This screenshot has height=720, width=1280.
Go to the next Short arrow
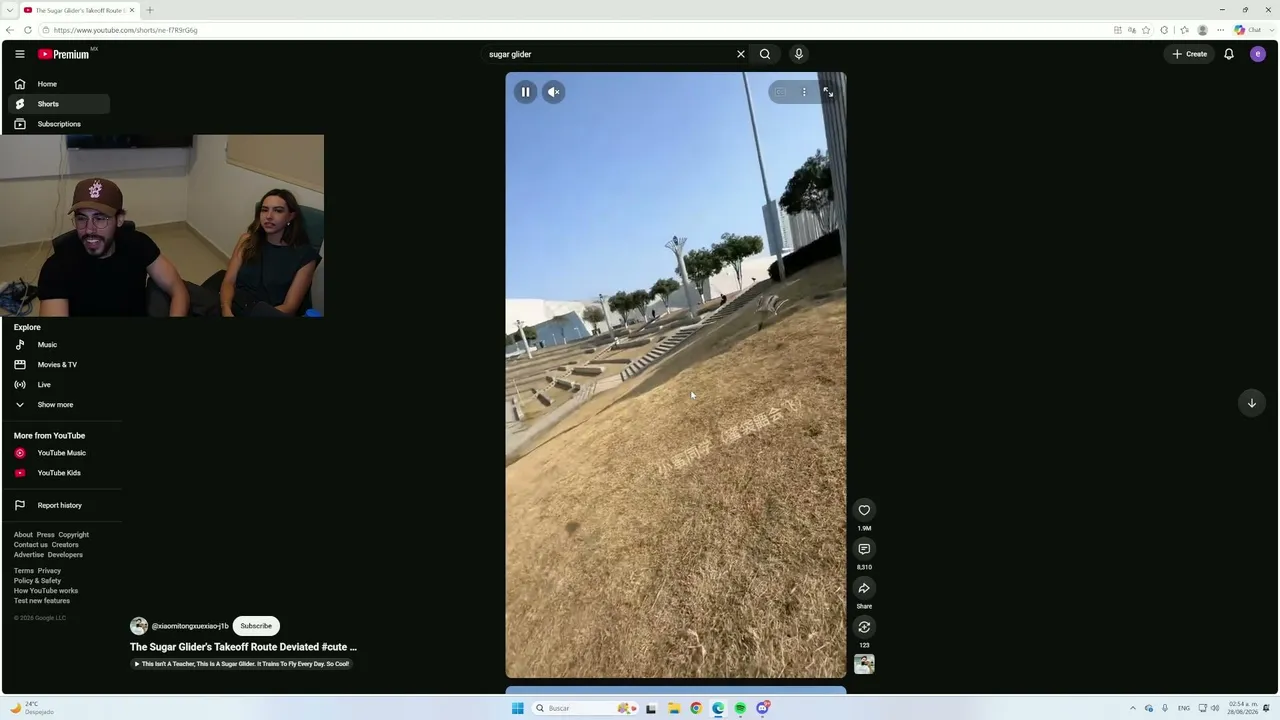[x=1251, y=403]
